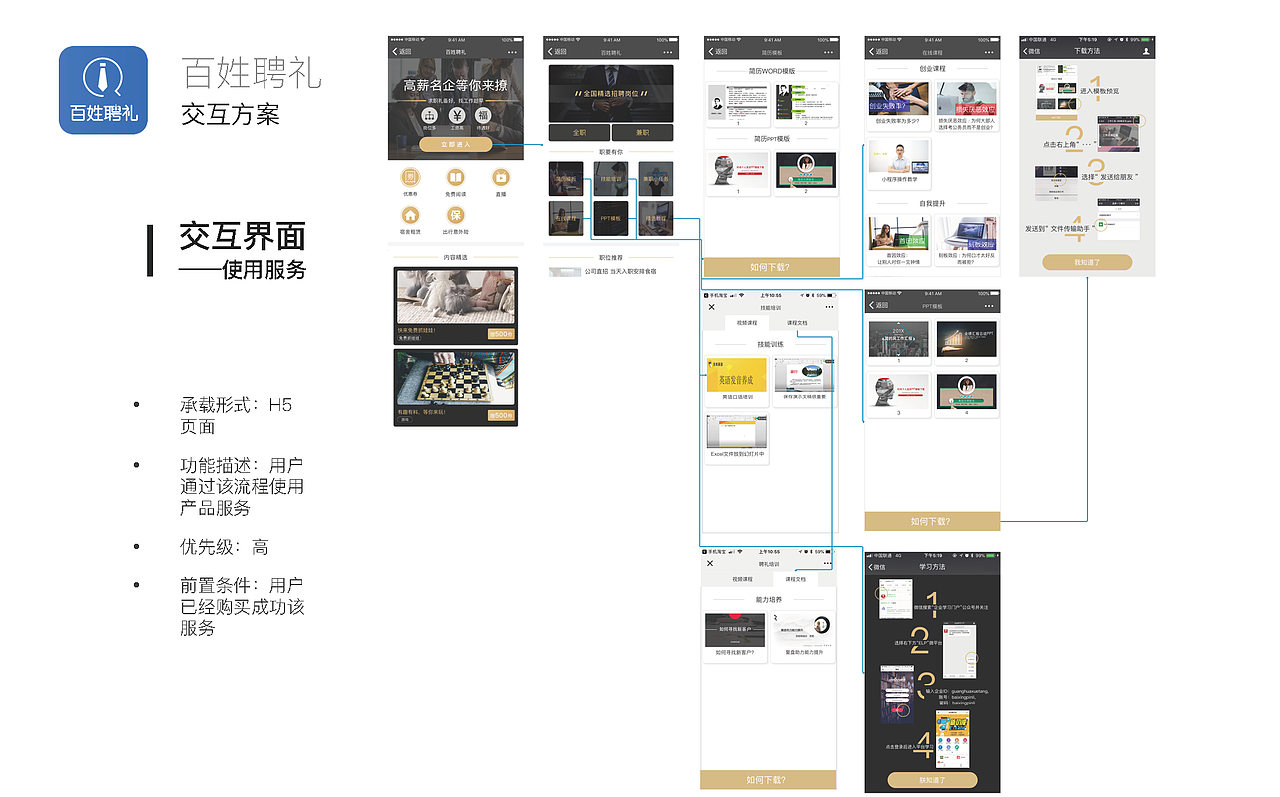
Task: Go back from the PPT模板 screen
Action: coord(878,305)
